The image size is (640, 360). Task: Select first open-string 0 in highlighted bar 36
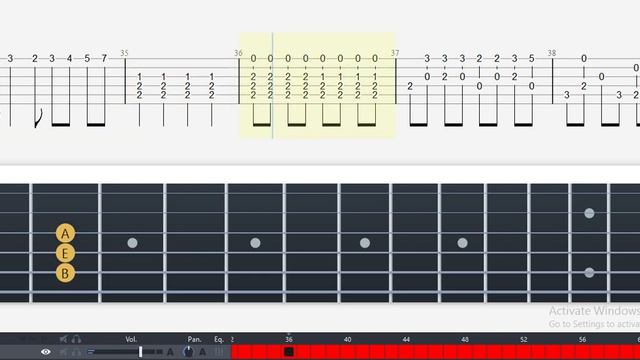click(x=253, y=58)
